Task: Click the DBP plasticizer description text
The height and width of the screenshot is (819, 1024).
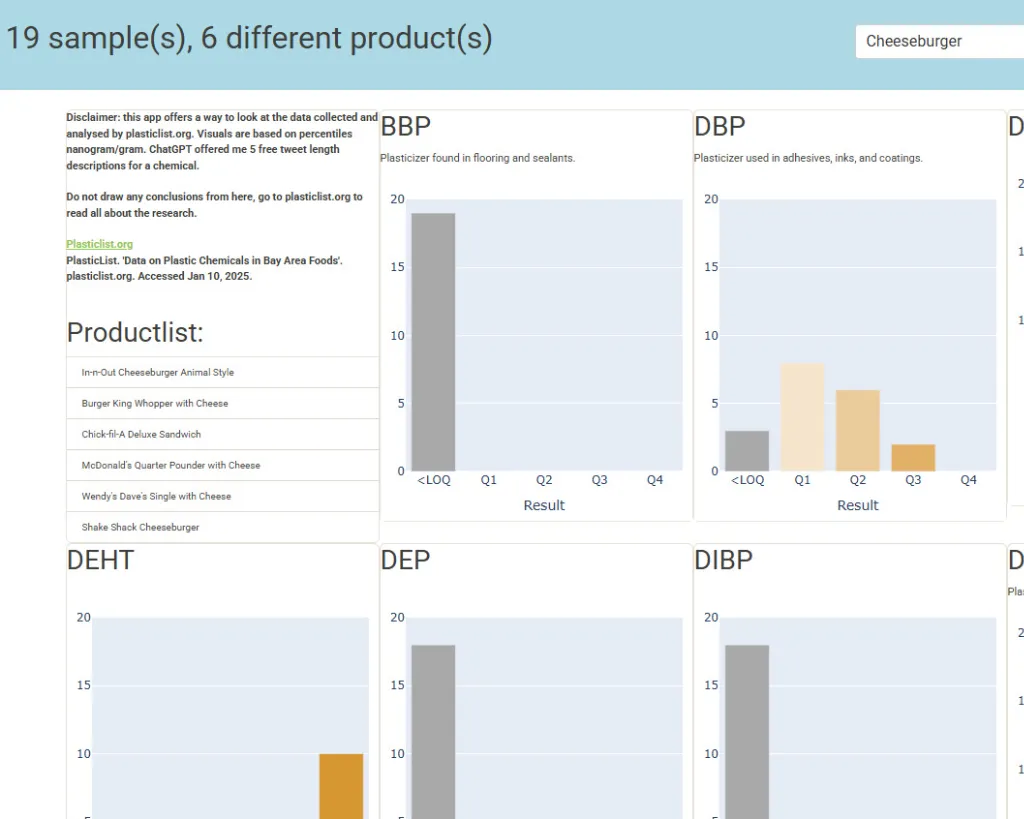Action: point(808,158)
